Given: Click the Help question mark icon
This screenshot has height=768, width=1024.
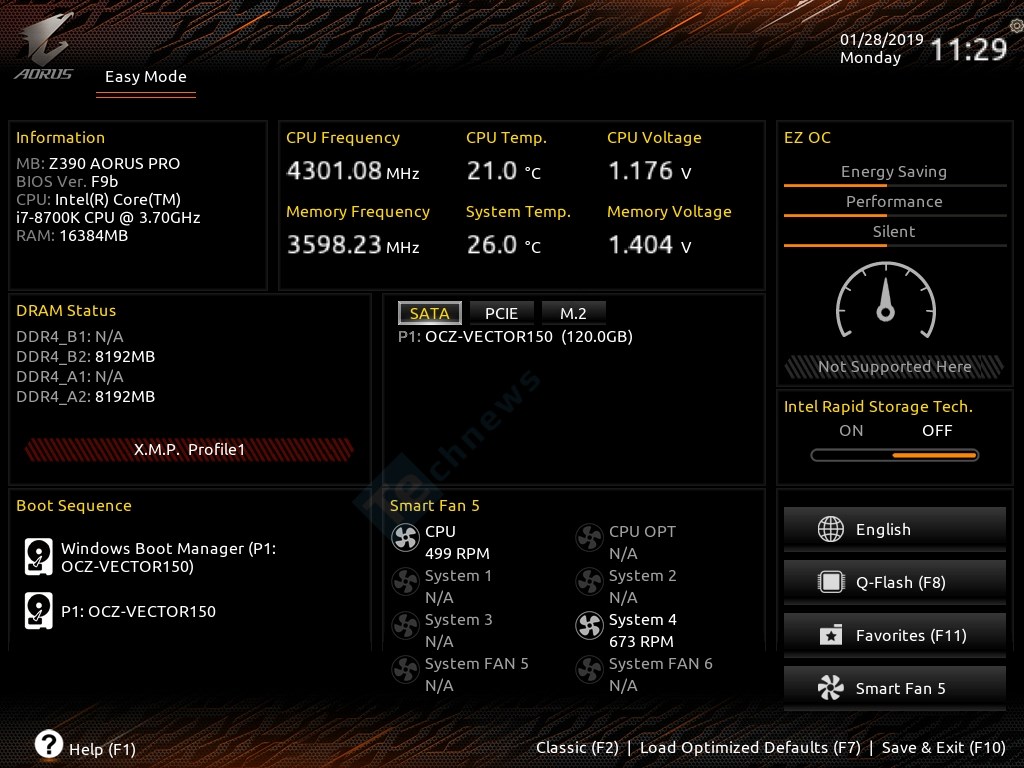Looking at the screenshot, I should click(x=49, y=744).
